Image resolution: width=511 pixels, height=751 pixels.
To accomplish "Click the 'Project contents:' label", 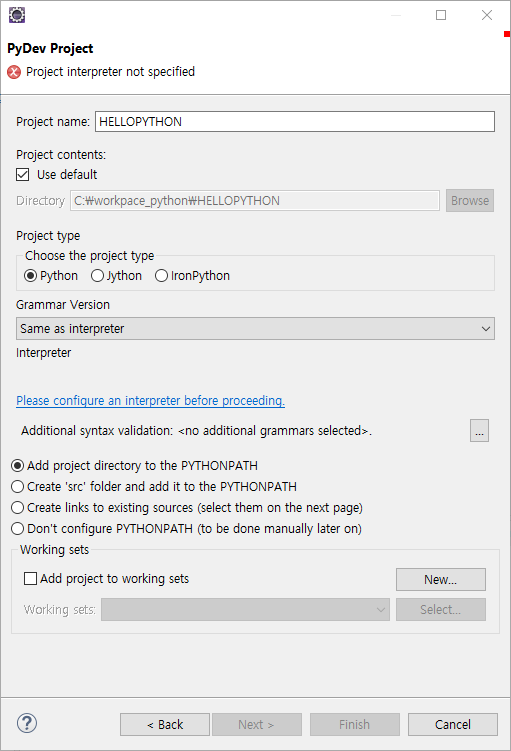I will 61,155.
